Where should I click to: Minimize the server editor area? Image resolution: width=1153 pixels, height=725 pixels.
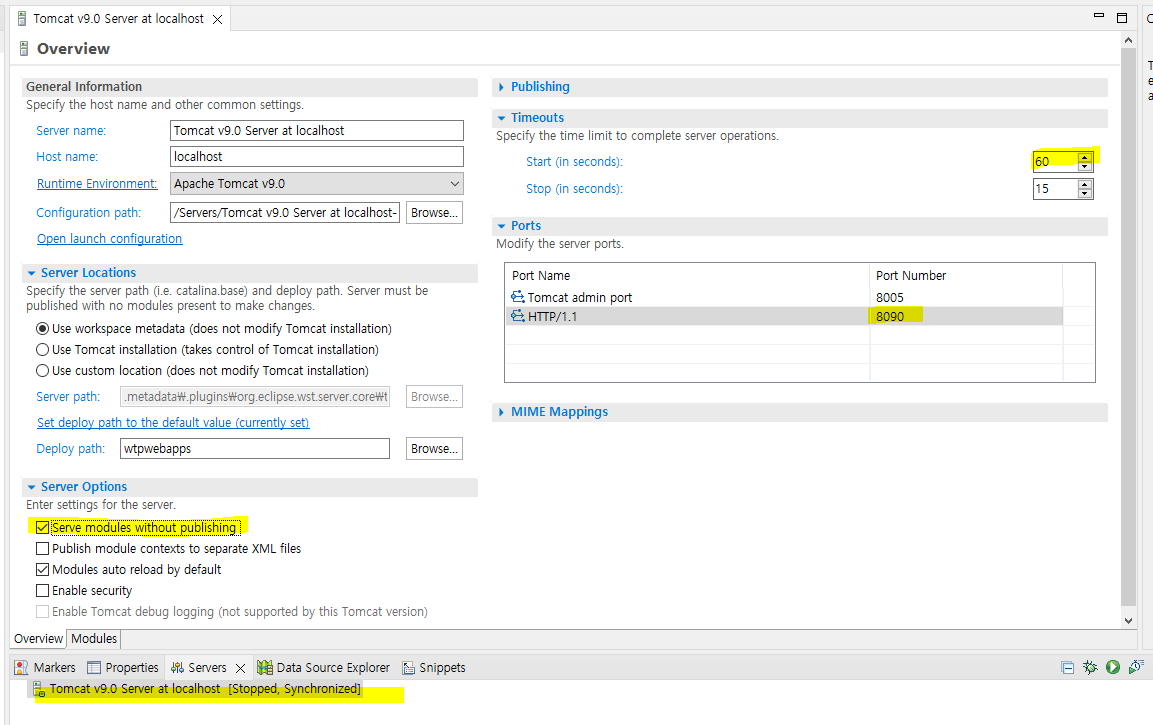point(1099,15)
